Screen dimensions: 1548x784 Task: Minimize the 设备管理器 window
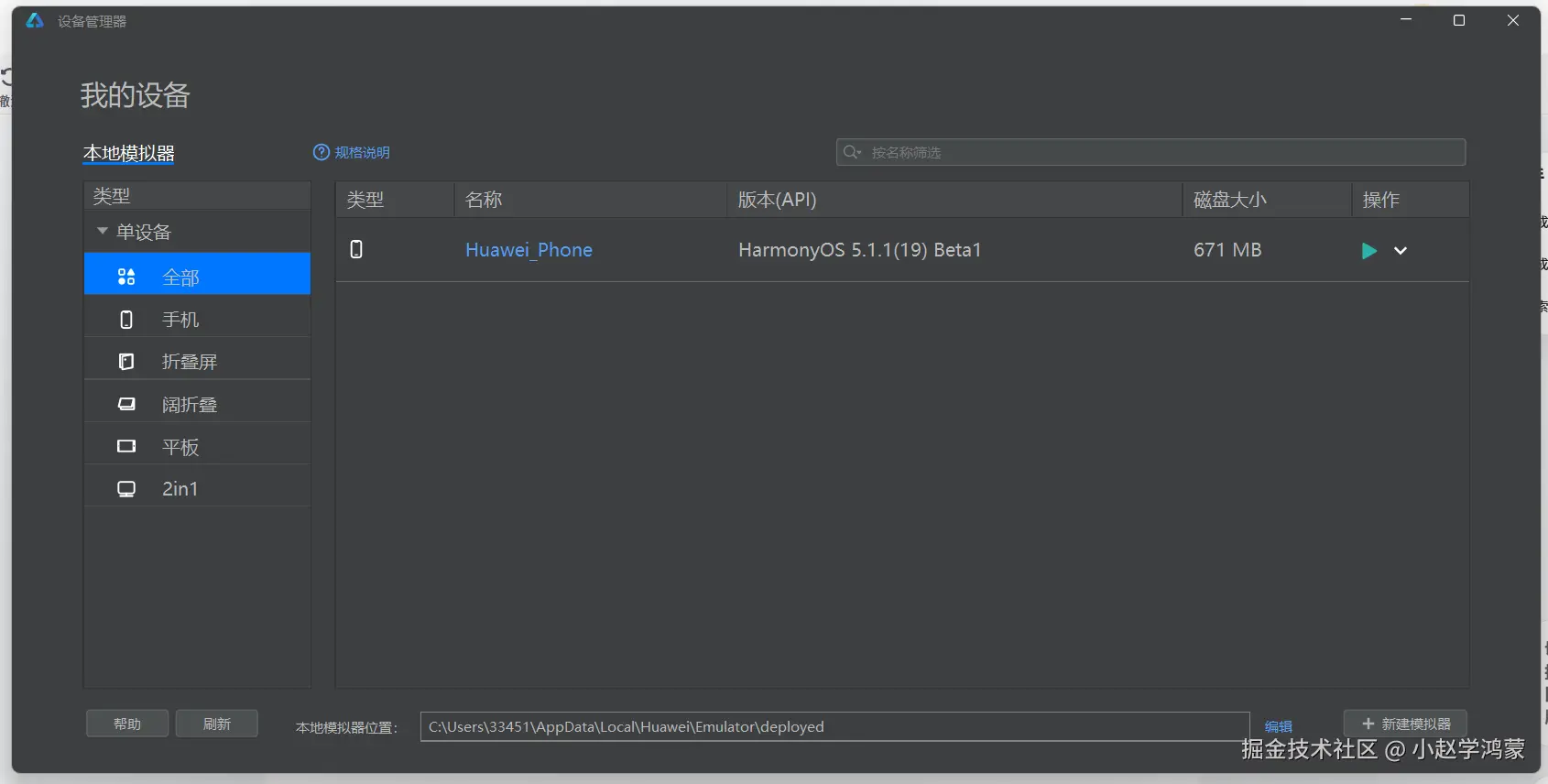click(1406, 20)
